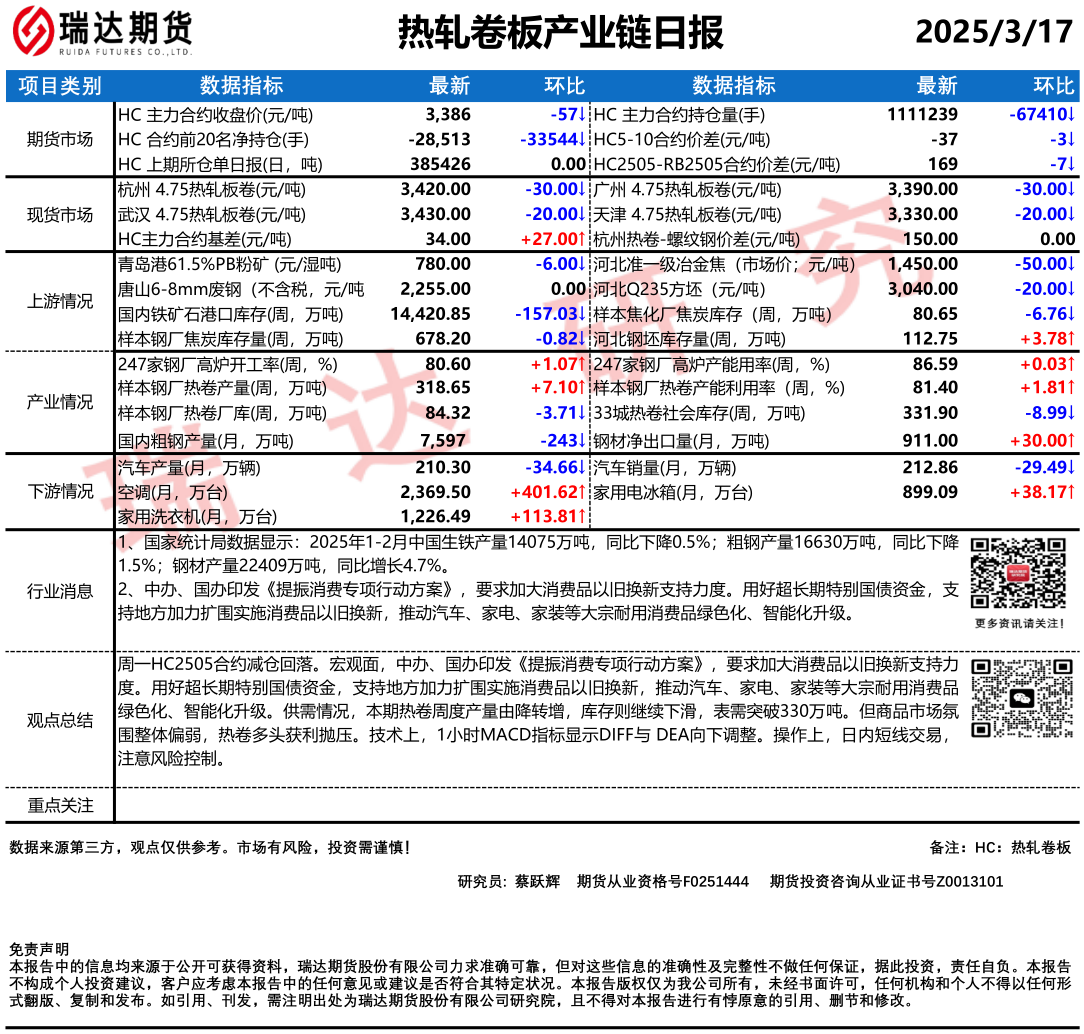This screenshot has width=1084, height=1034.
Task: Click the value 1111239 open interest
Action: (922, 115)
